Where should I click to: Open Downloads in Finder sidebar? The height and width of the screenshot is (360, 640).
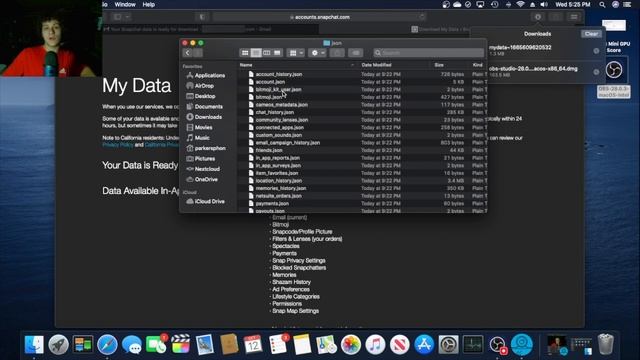204,117
